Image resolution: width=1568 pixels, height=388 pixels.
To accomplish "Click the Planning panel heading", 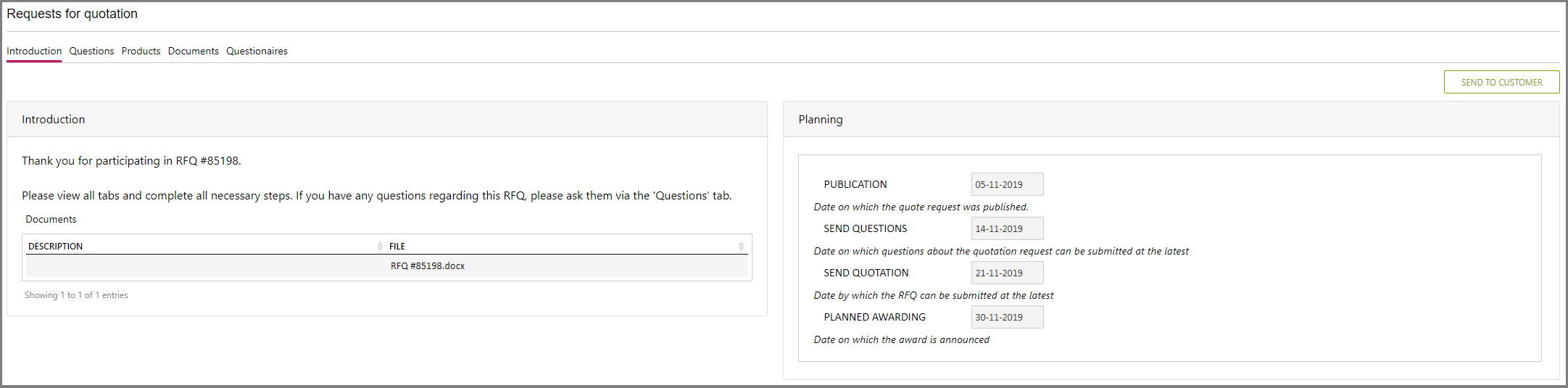I will [x=821, y=120].
